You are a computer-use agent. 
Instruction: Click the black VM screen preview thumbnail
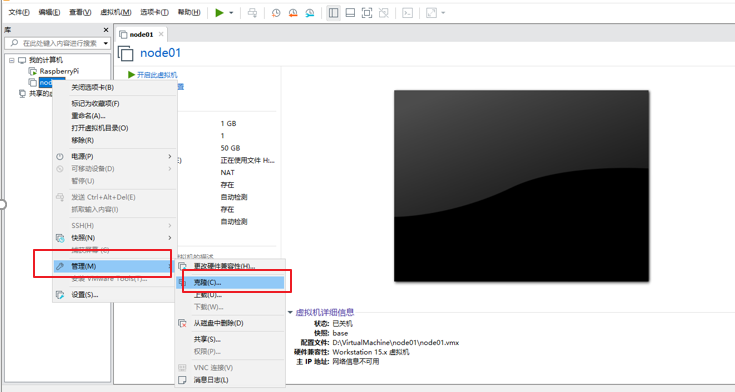pos(521,186)
